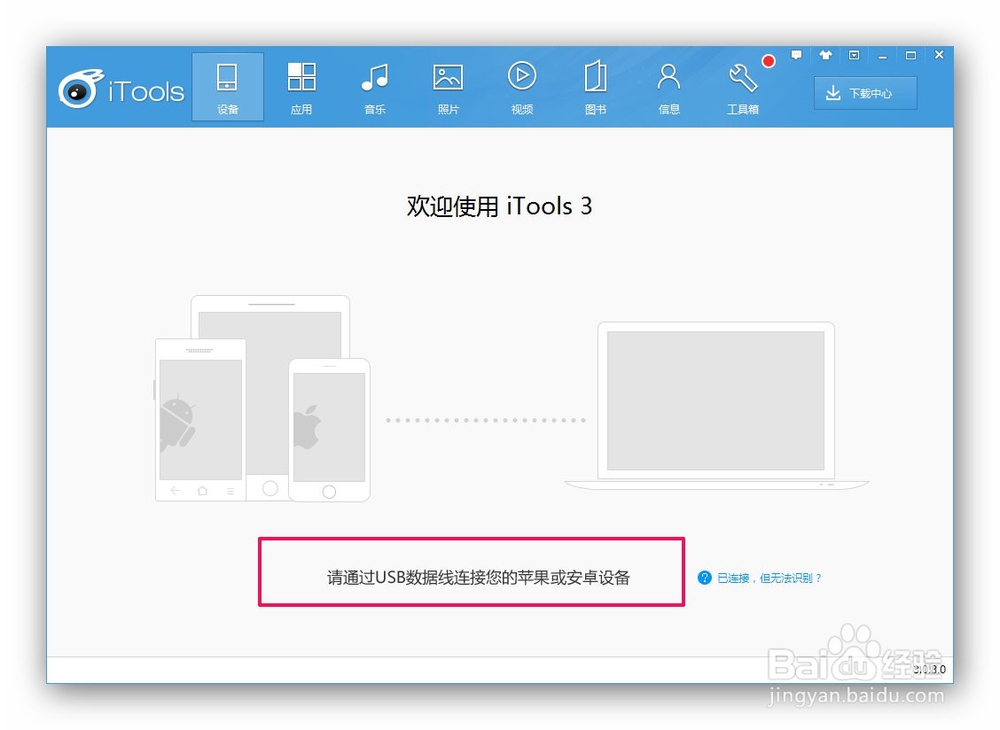Open the 音乐 (Music) section

click(374, 87)
